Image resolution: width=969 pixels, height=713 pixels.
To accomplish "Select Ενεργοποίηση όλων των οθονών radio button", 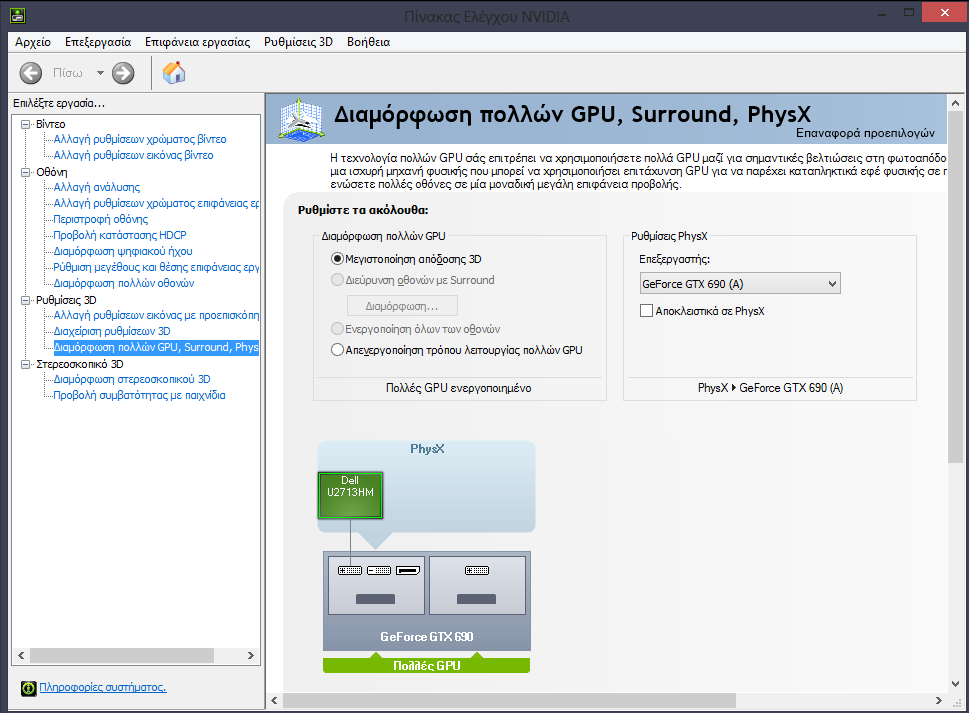I will click(x=337, y=329).
